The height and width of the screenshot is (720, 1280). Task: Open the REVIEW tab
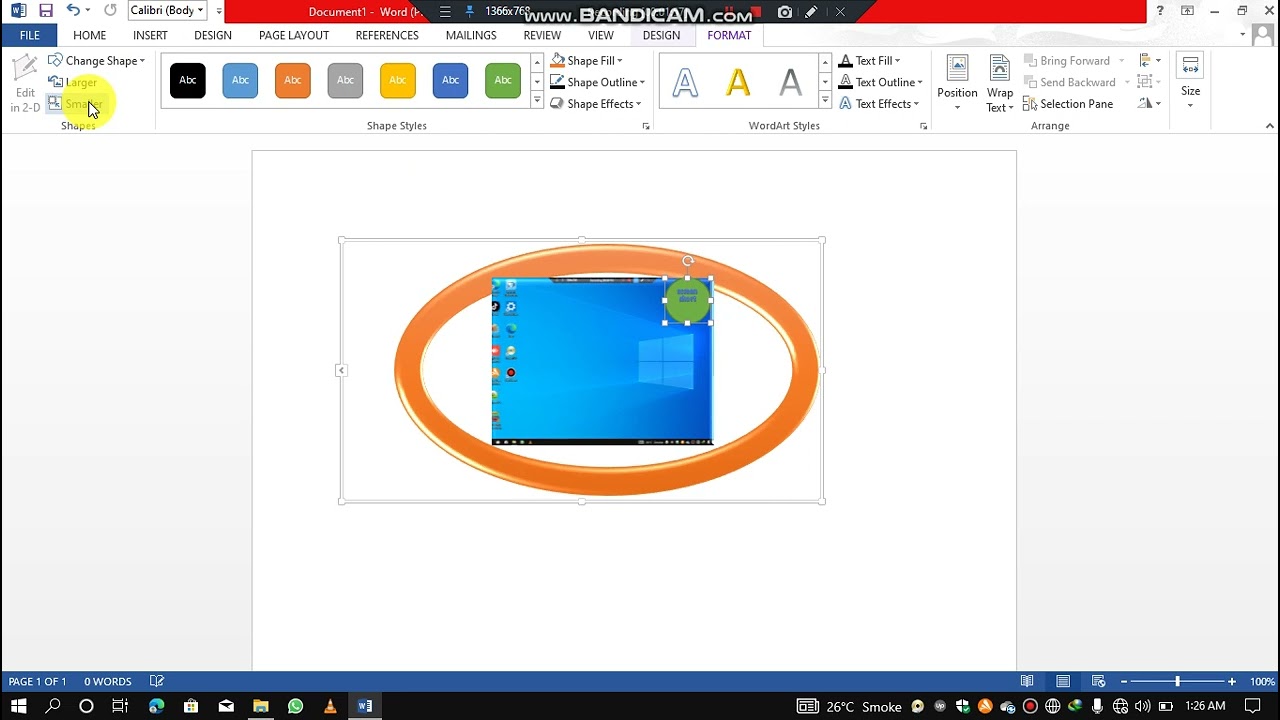pyautogui.click(x=542, y=35)
